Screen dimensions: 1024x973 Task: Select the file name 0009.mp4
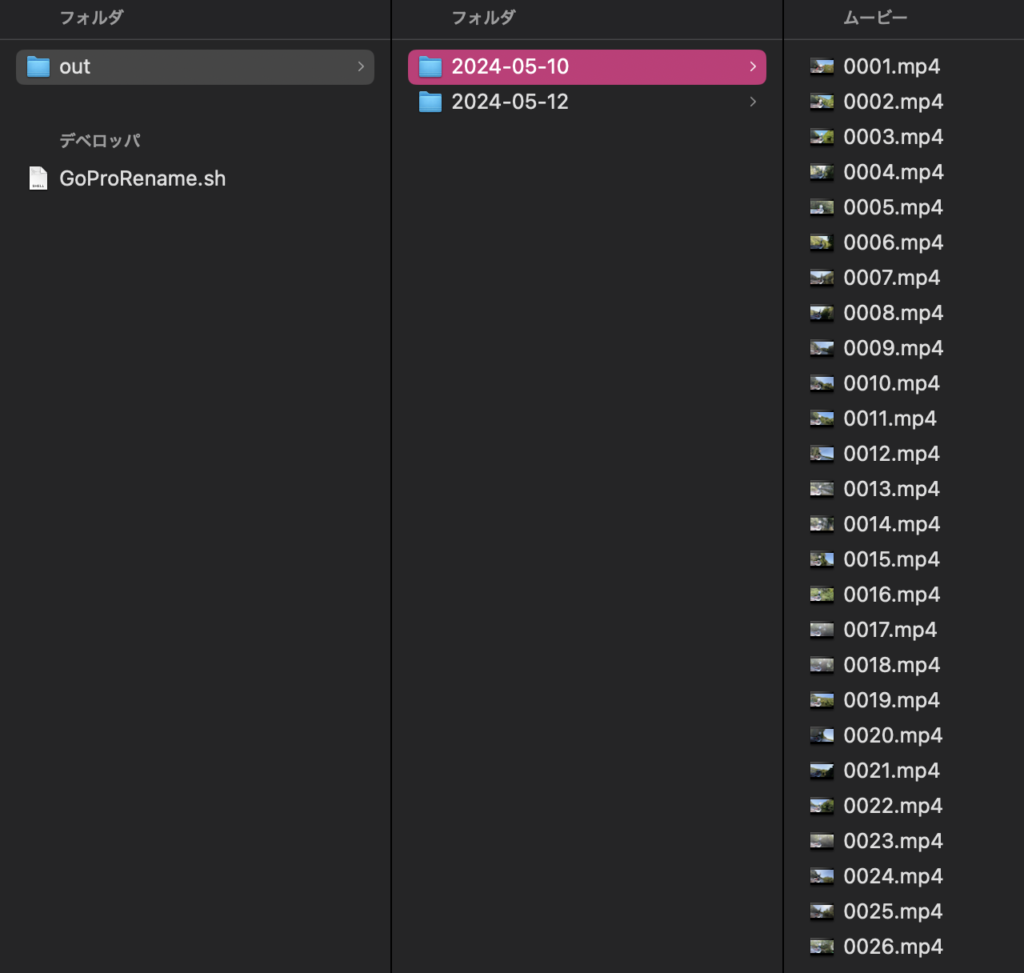click(893, 348)
